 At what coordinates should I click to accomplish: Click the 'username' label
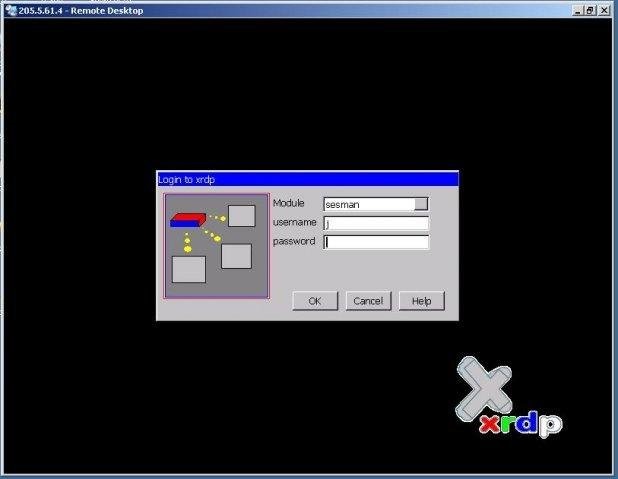[294, 222]
